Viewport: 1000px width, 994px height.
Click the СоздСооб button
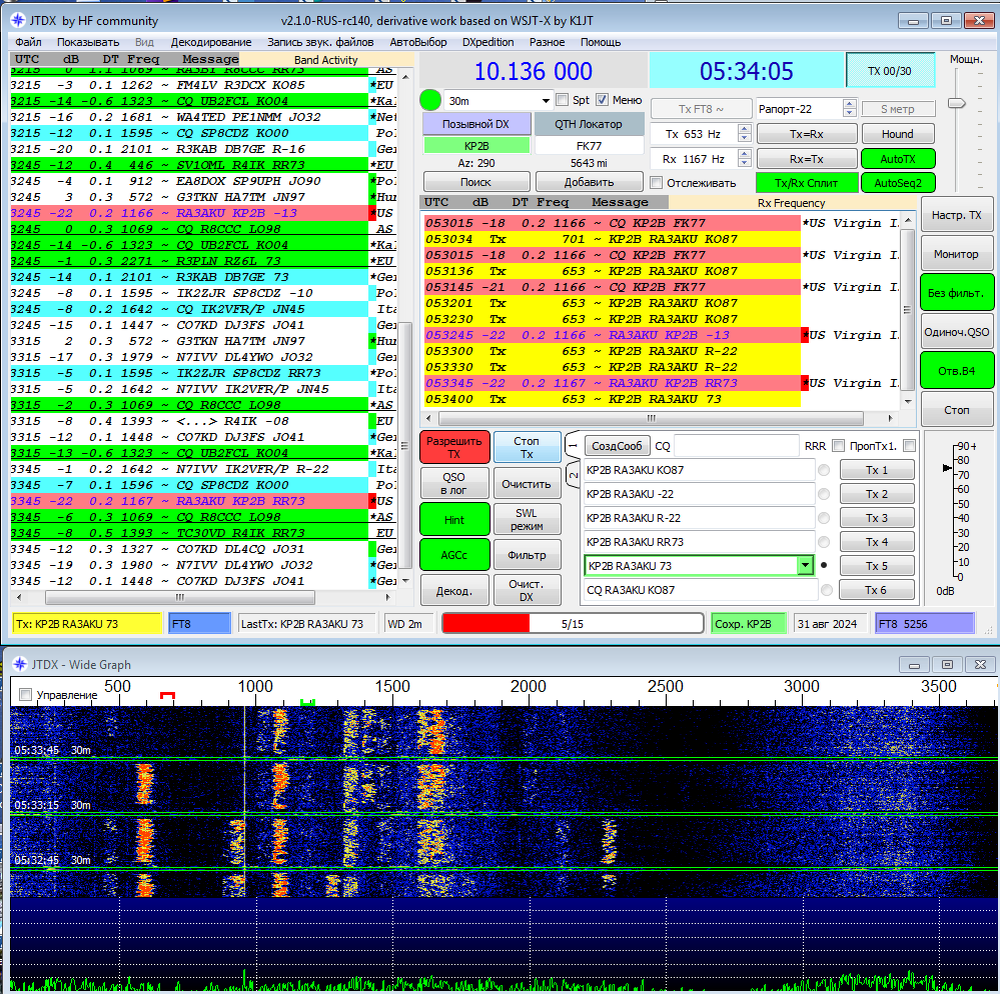[x=617, y=446]
